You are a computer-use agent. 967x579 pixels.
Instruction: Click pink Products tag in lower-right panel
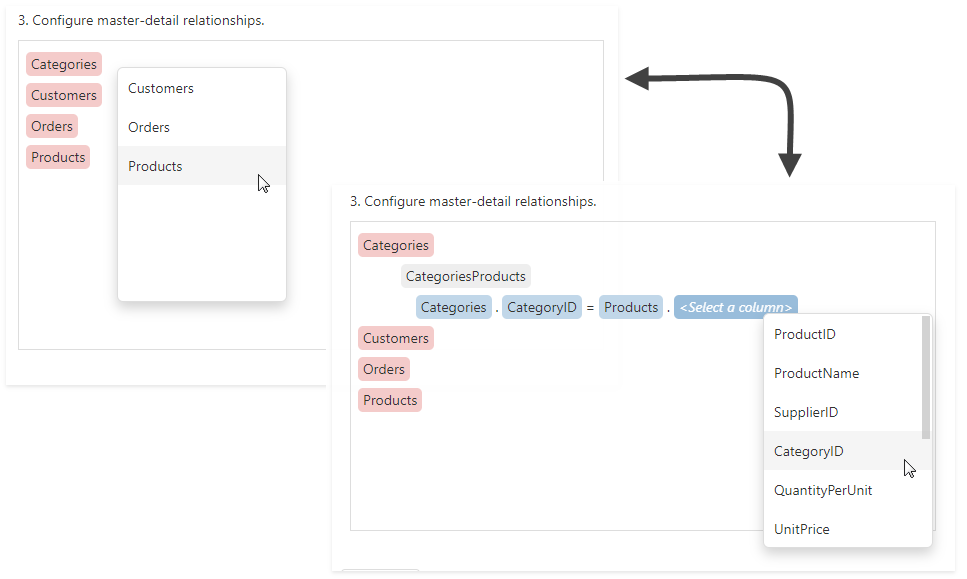(x=390, y=400)
